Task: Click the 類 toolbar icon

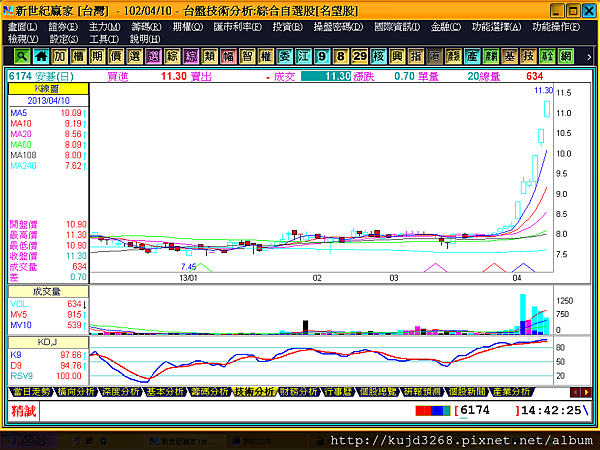Action: pos(210,57)
